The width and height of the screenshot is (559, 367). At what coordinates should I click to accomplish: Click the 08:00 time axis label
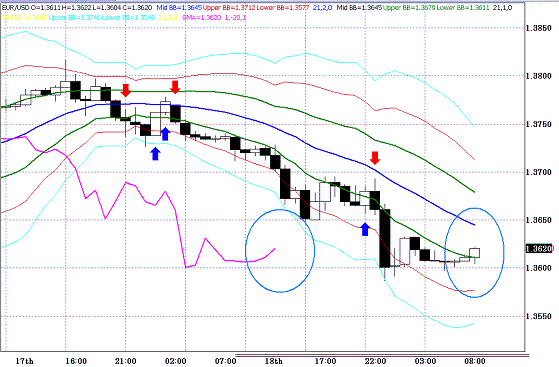pyautogui.click(x=475, y=361)
